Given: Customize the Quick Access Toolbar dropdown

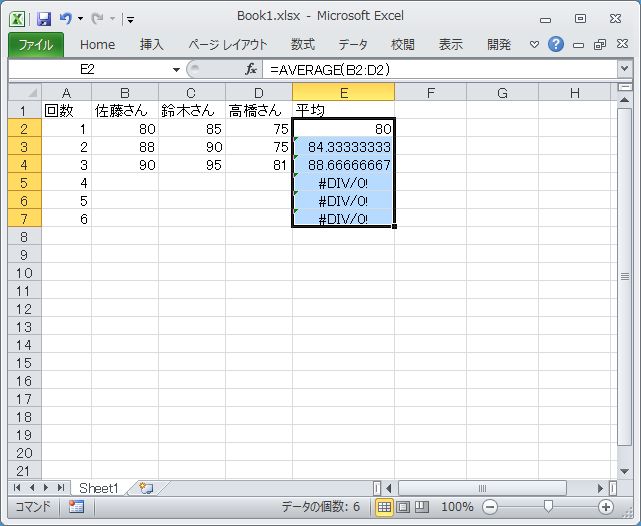Looking at the screenshot, I should click(x=130, y=19).
